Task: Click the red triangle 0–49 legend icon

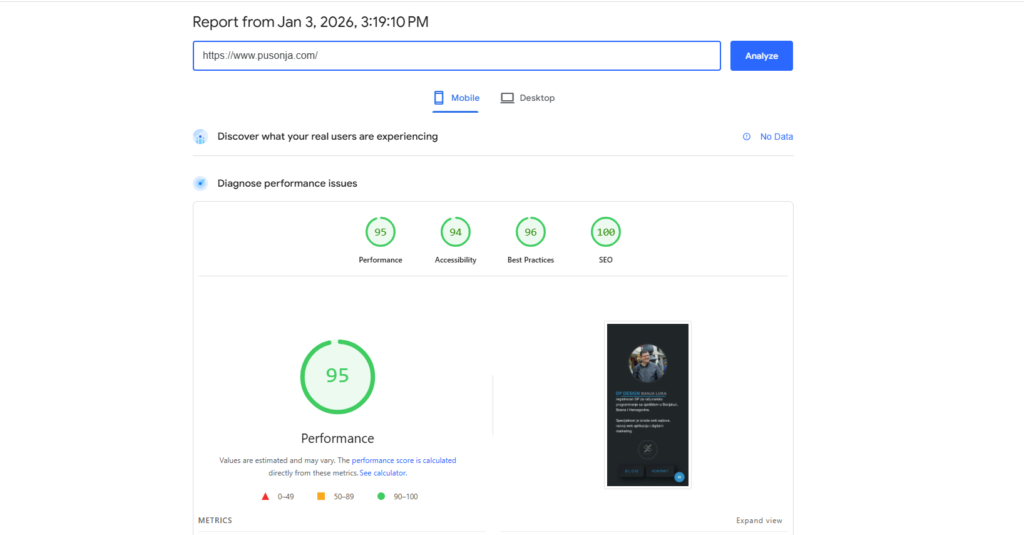Action: click(265, 496)
